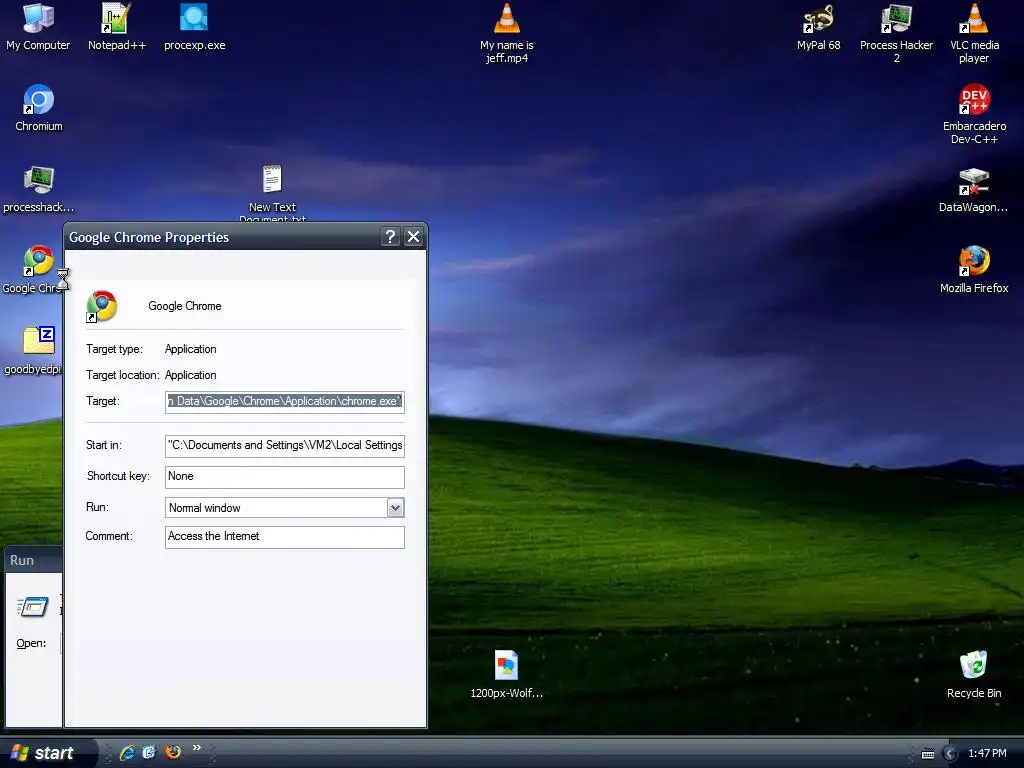1024x768 pixels.
Task: Select the Mozilla Firefox desktop shortcut
Action: pos(974,270)
